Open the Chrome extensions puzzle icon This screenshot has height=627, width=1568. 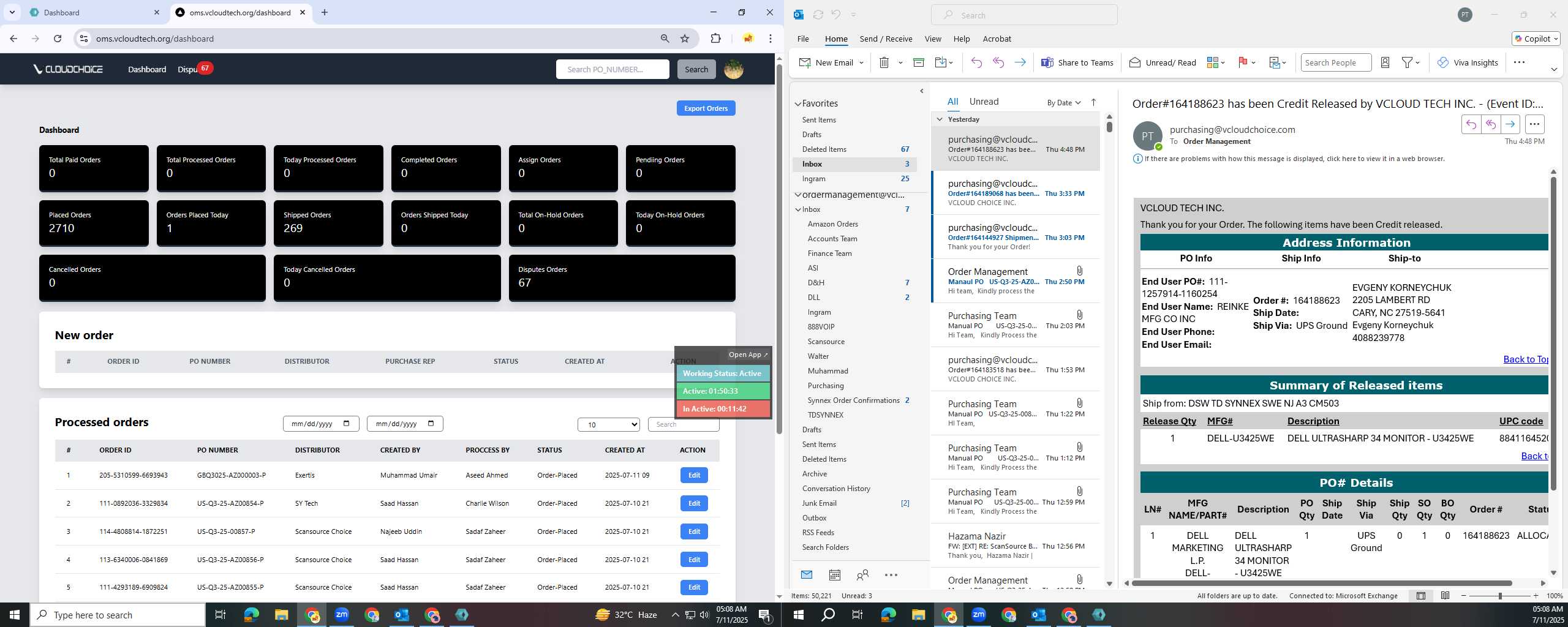pos(715,39)
